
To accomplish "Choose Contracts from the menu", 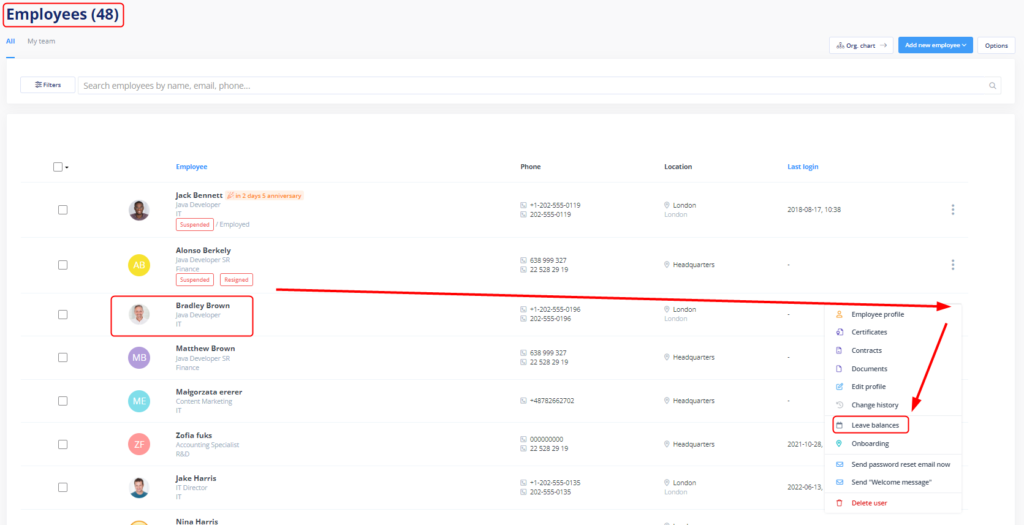I will [x=867, y=350].
